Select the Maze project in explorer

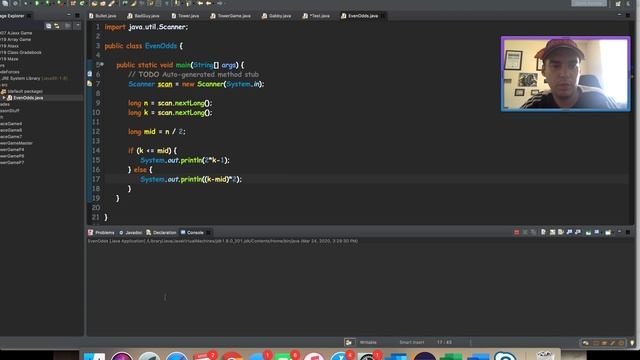(9, 59)
